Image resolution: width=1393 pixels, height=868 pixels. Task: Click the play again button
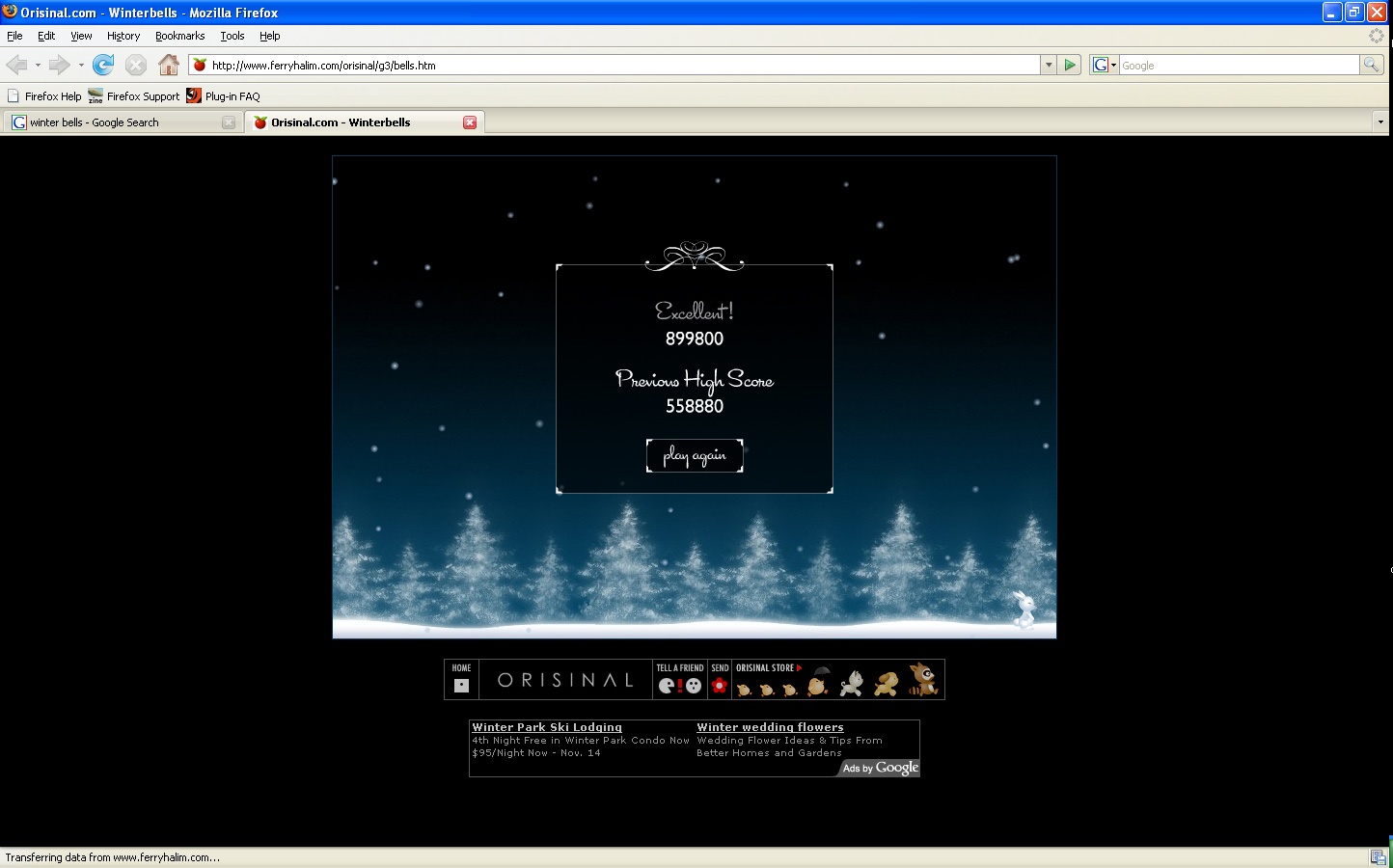[695, 456]
